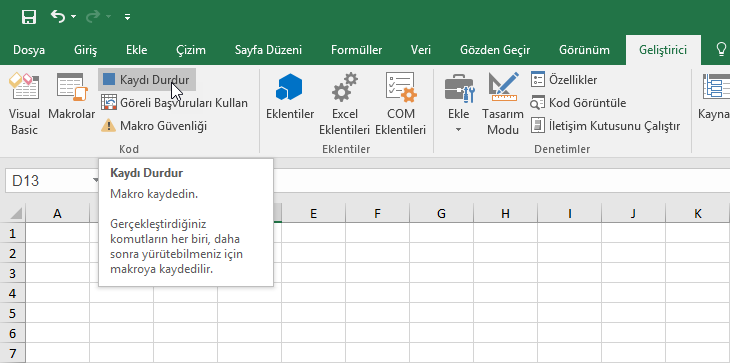Click the Undo arrow icon

[58, 17]
